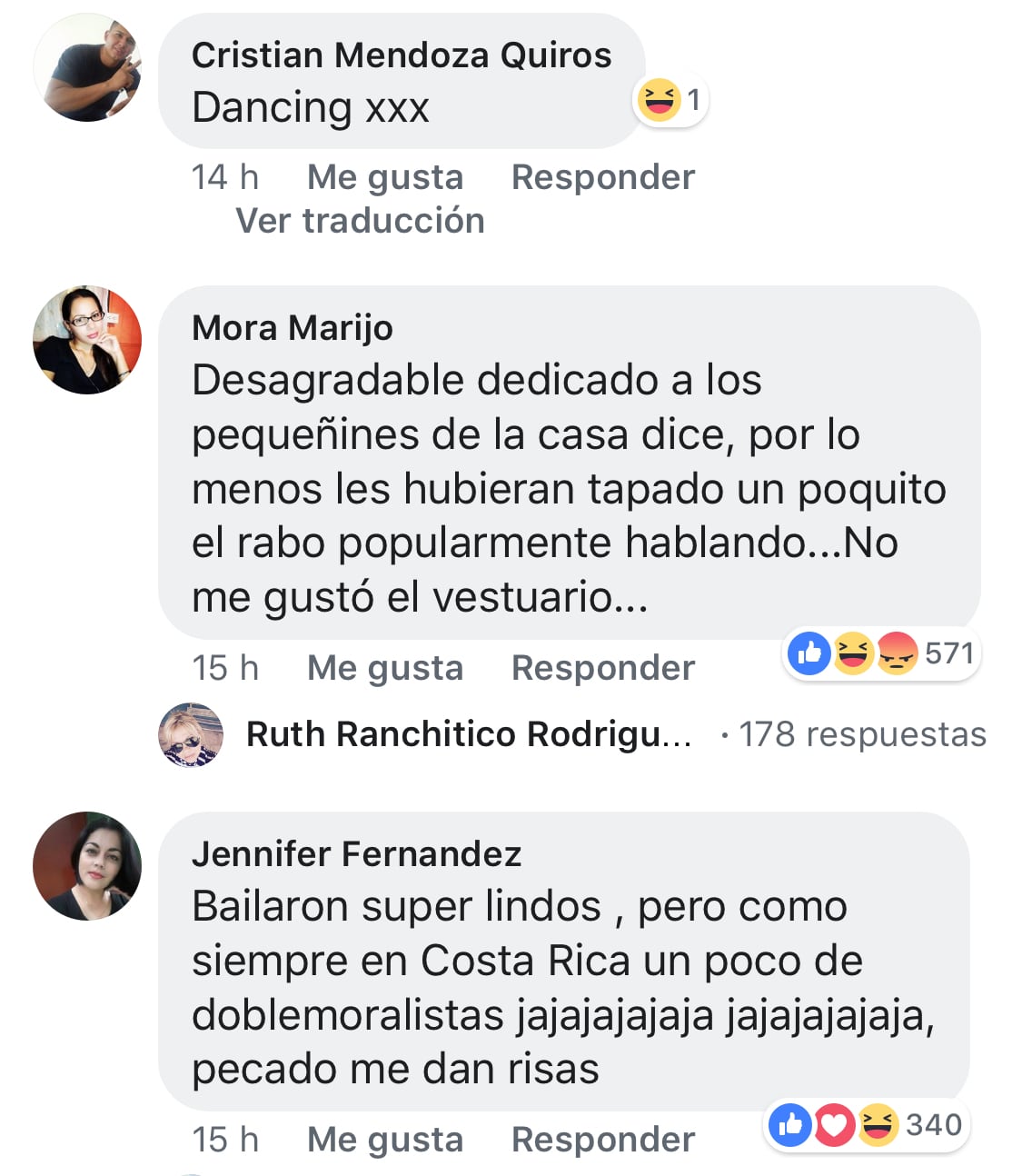Click thumbs-up icon on Jennifer's comment
Image resolution: width=1022 pixels, height=1176 pixels.
coord(790,1125)
